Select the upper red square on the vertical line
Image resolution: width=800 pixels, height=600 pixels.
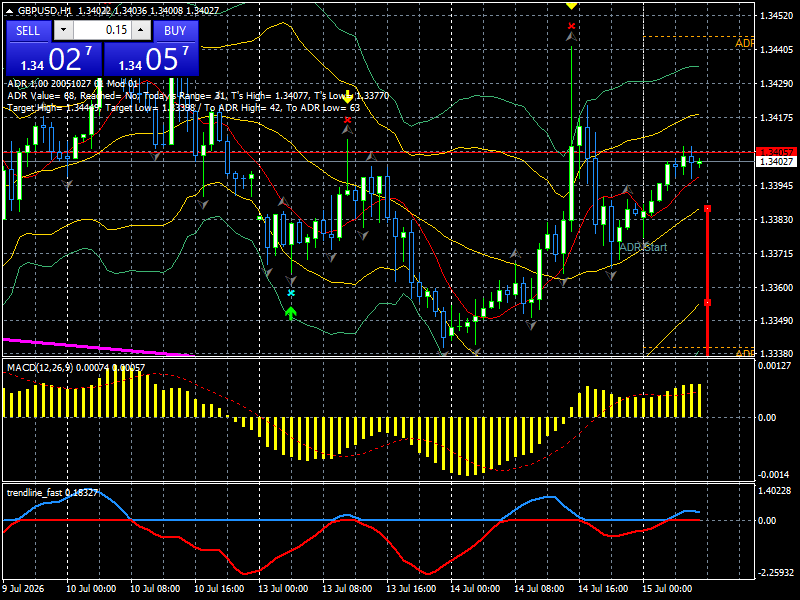707,209
